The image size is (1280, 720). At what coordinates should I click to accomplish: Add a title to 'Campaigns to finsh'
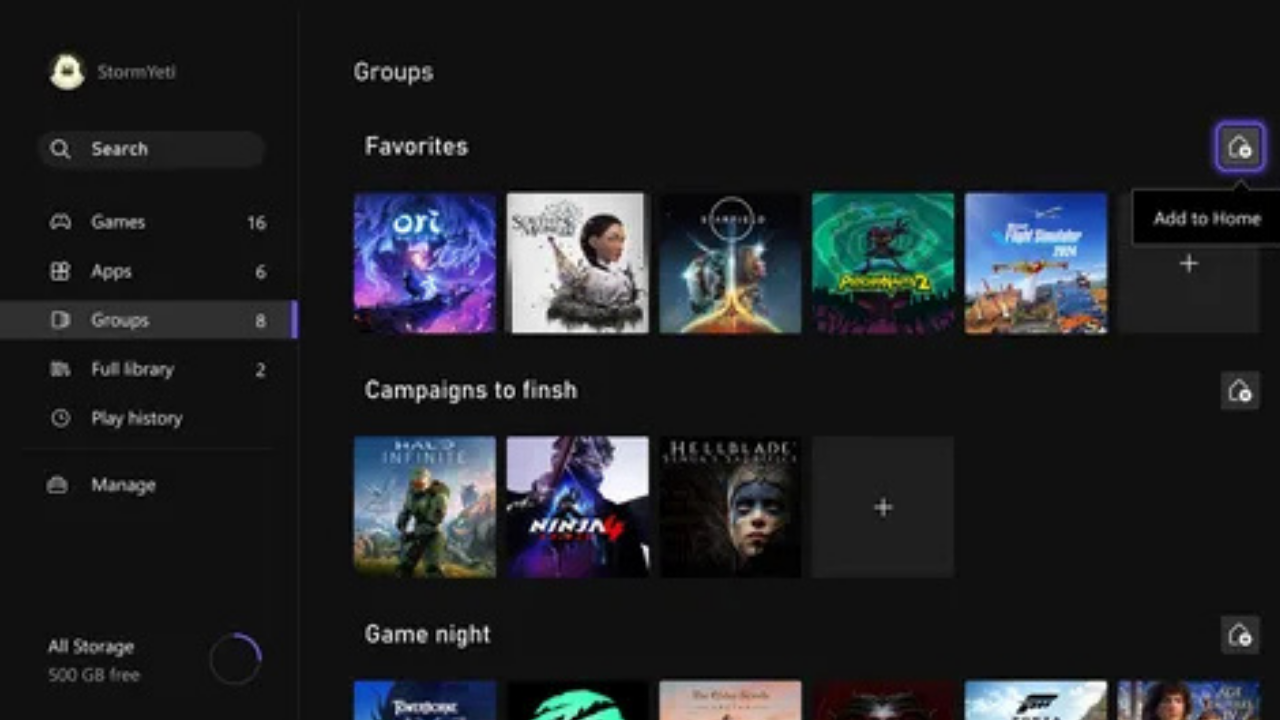(883, 507)
